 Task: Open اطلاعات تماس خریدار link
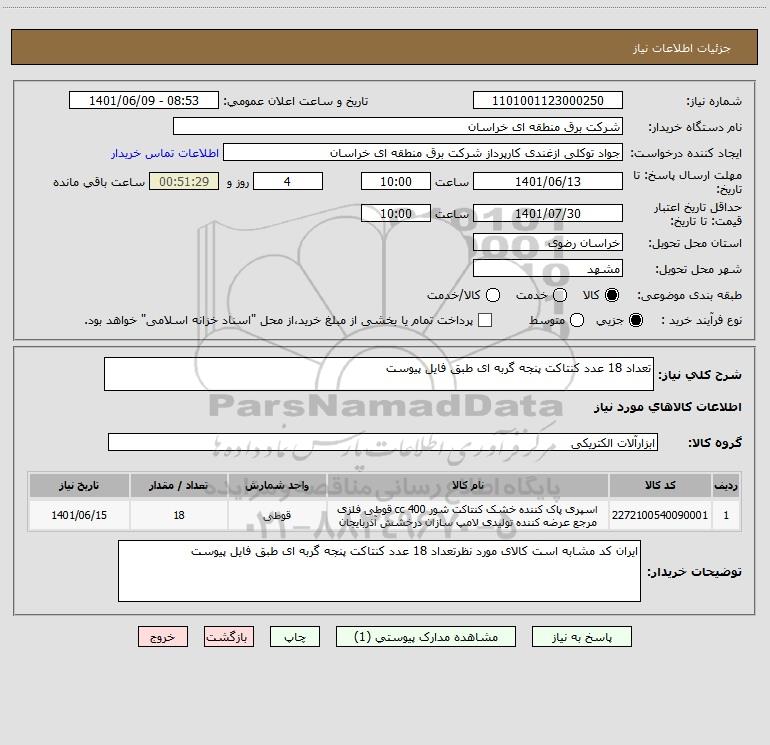tap(165, 153)
